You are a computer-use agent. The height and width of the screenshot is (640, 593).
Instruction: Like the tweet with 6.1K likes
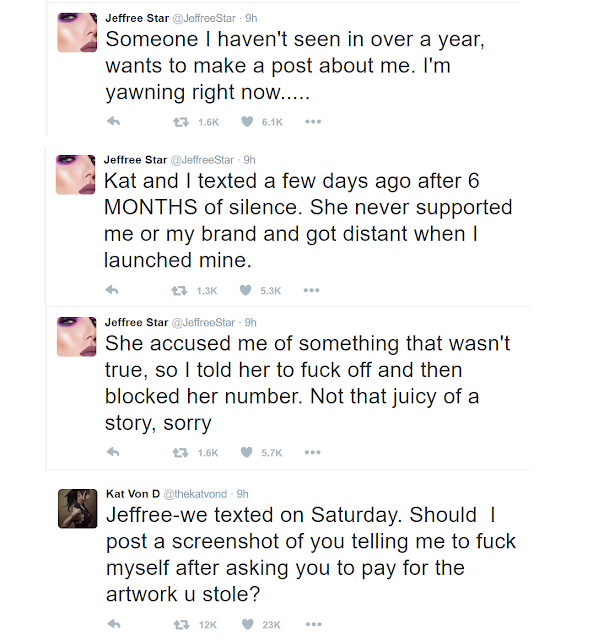point(247,122)
